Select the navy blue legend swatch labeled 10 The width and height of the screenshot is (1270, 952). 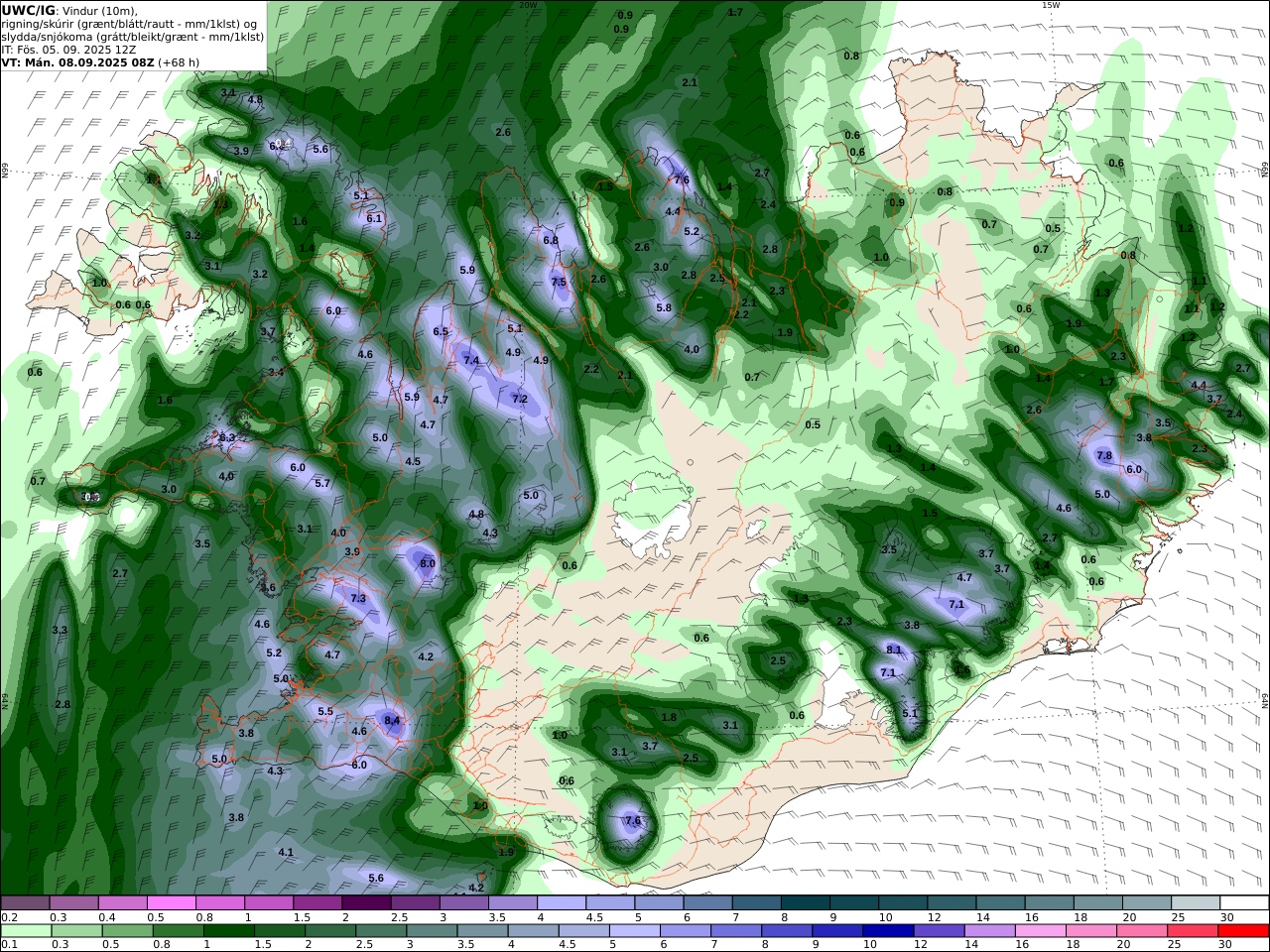[887, 931]
